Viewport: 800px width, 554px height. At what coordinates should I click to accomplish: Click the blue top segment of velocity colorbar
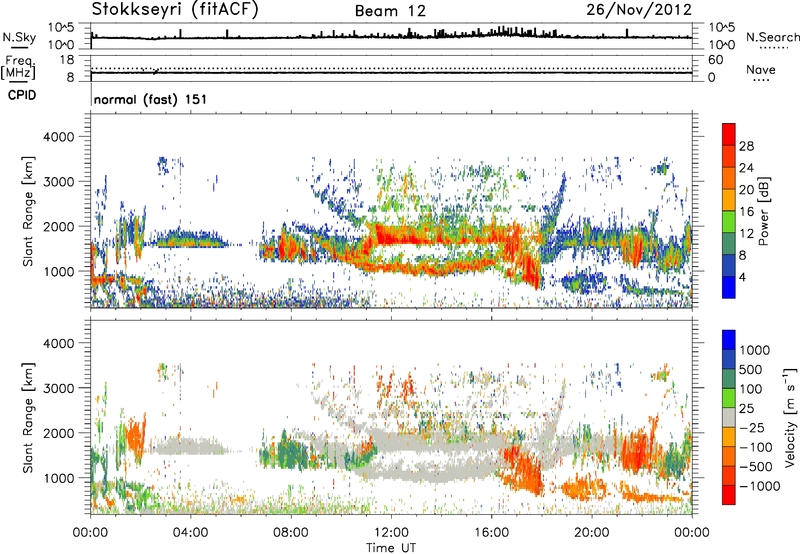[x=729, y=340]
